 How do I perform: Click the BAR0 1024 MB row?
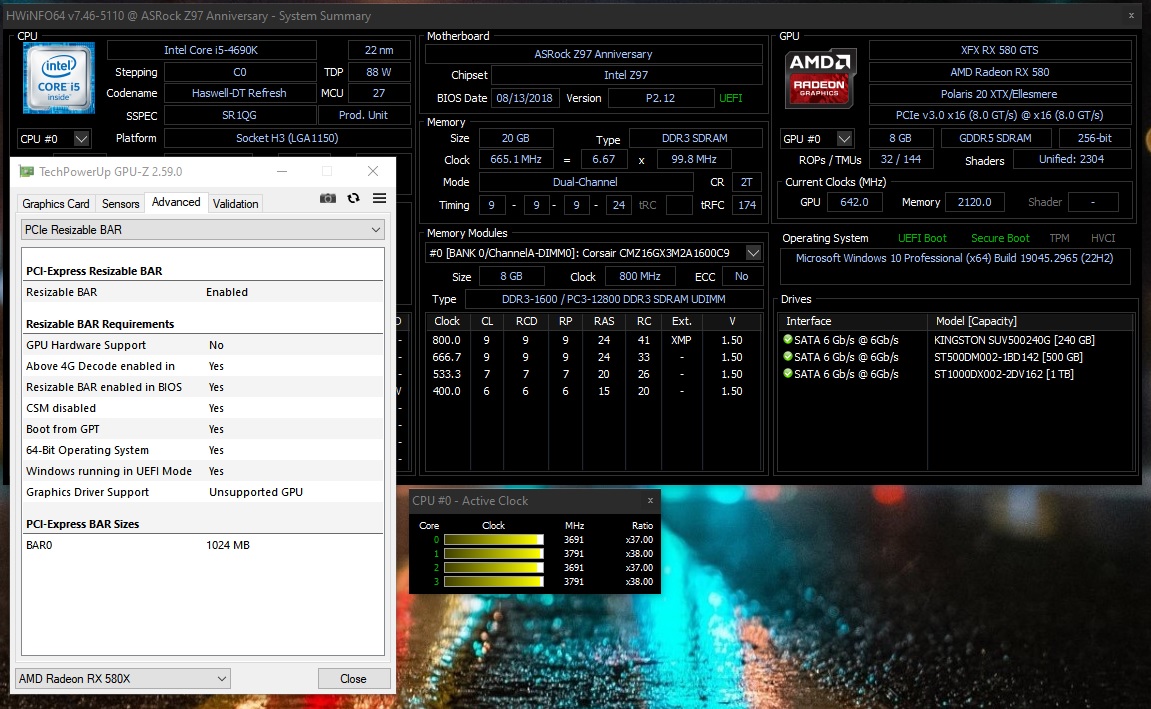point(203,545)
